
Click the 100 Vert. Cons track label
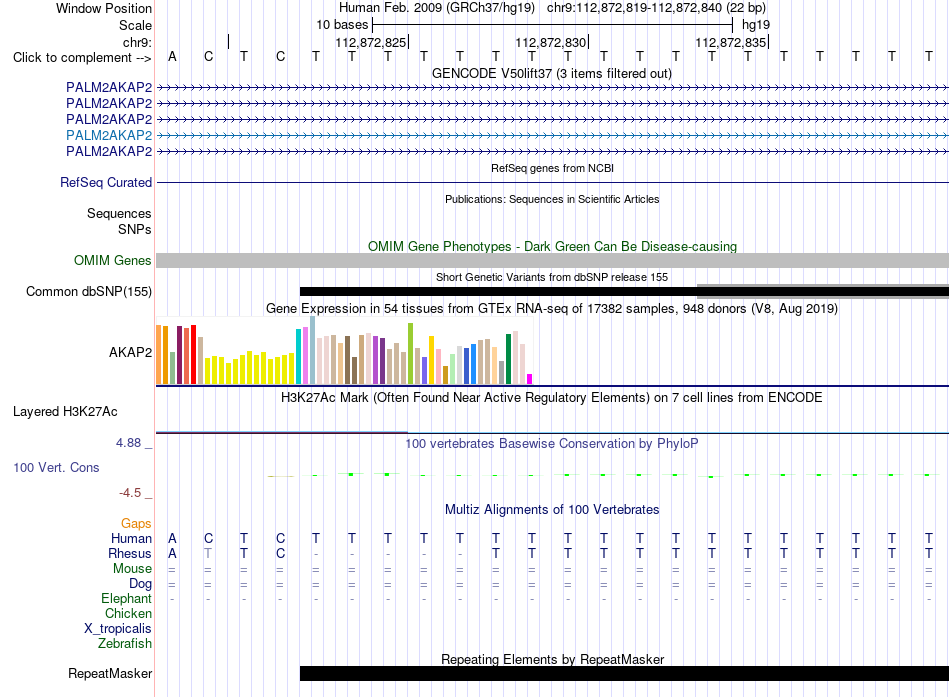[56, 467]
